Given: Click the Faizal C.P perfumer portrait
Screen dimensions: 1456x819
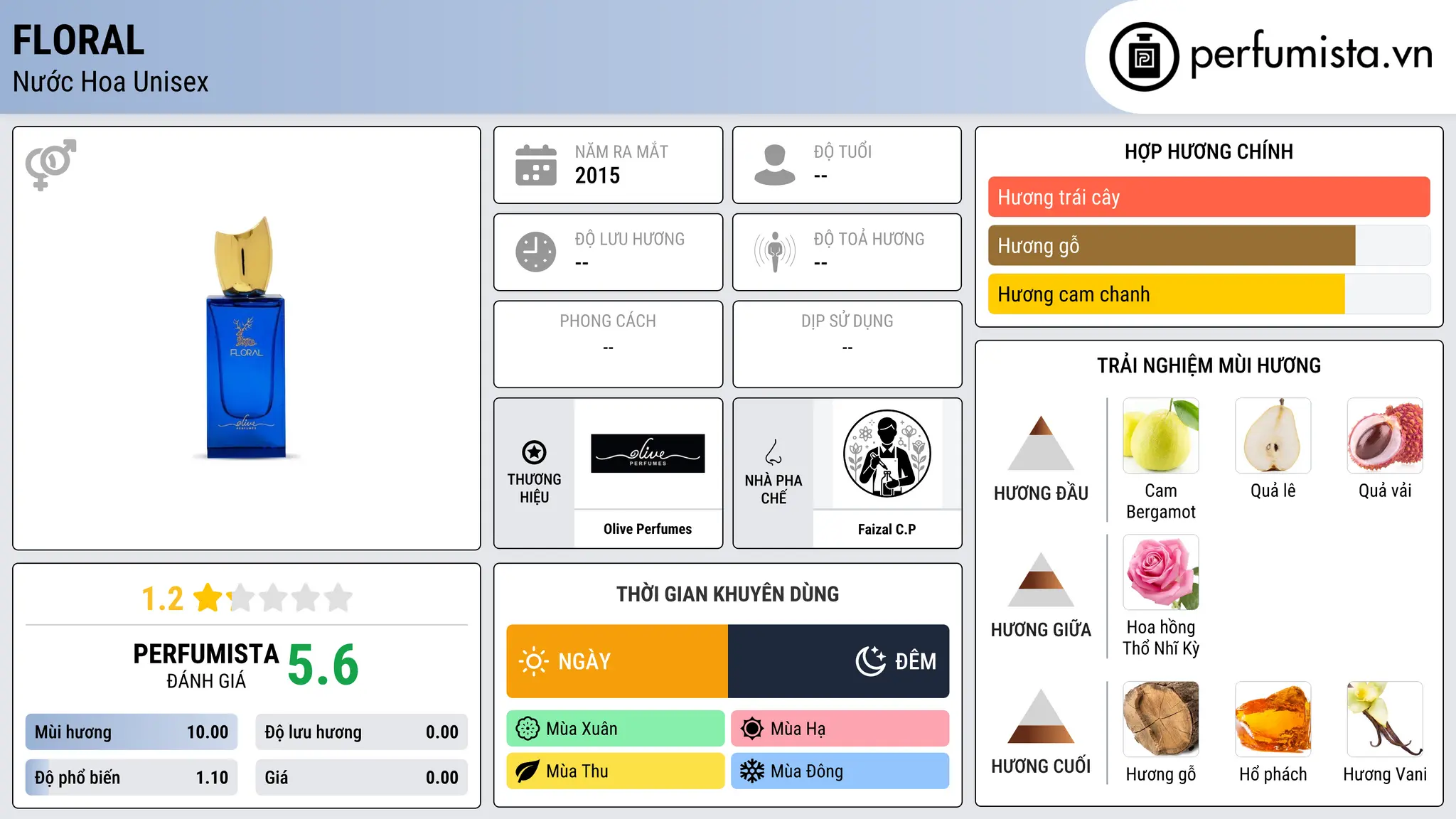Looking at the screenshot, I should pyautogui.click(x=887, y=454).
